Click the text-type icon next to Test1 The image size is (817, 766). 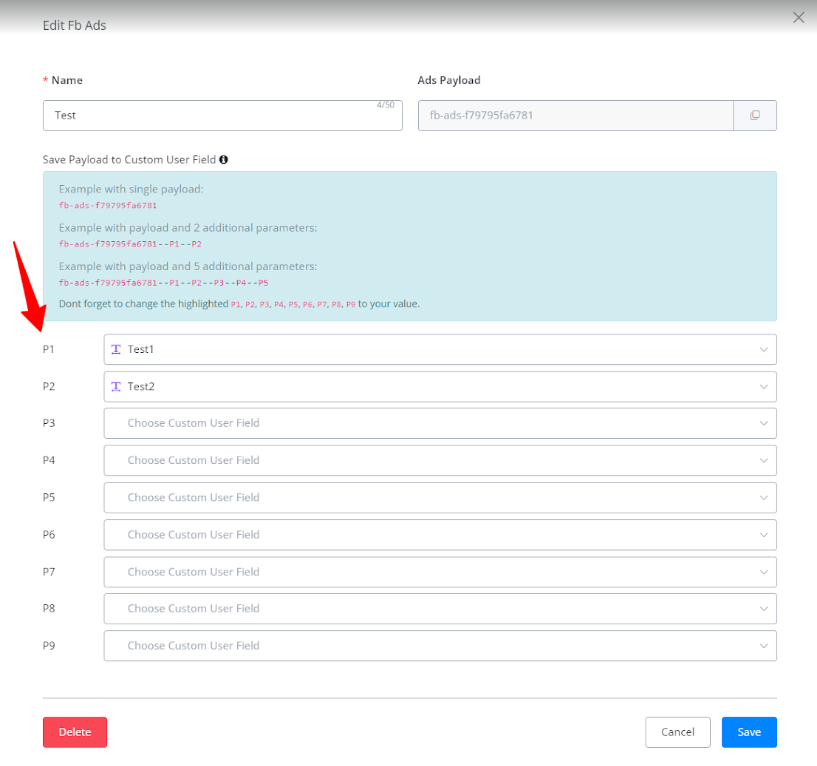pos(116,349)
